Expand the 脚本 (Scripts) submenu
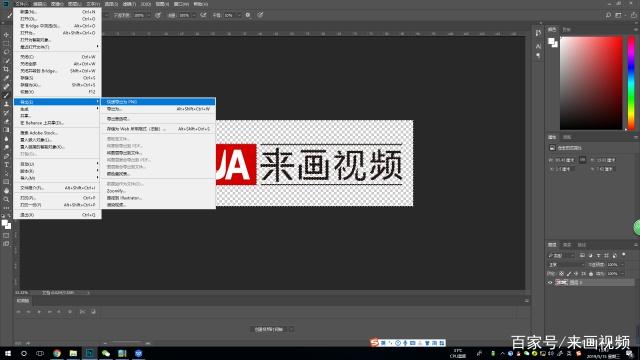The height and width of the screenshot is (360, 640). coord(58,171)
